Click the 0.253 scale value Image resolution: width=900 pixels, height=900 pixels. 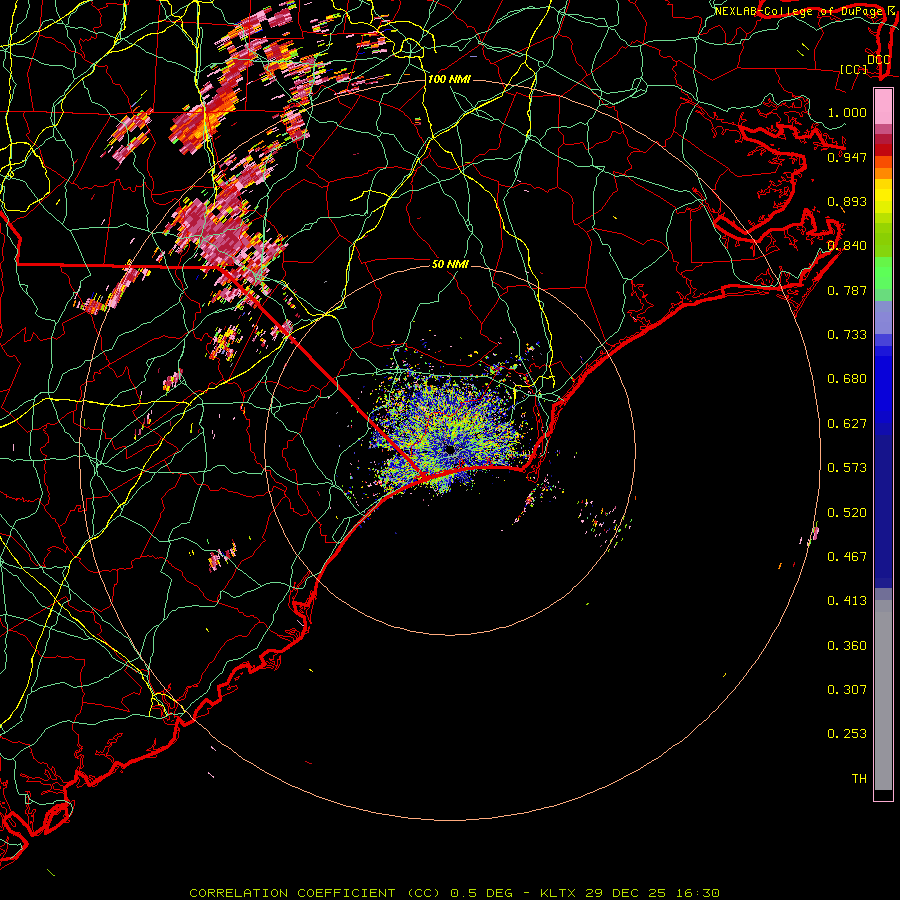(847, 734)
